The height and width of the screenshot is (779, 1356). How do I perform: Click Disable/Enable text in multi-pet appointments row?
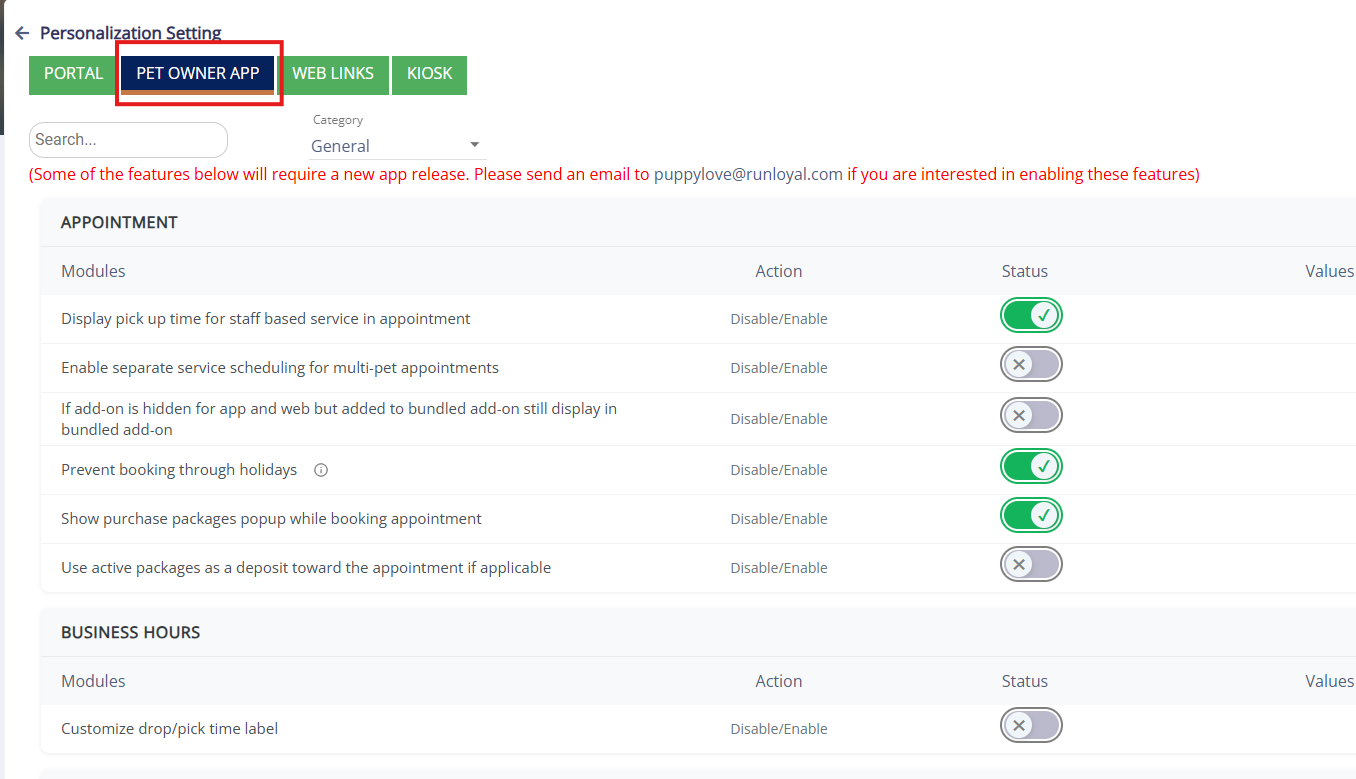(779, 368)
